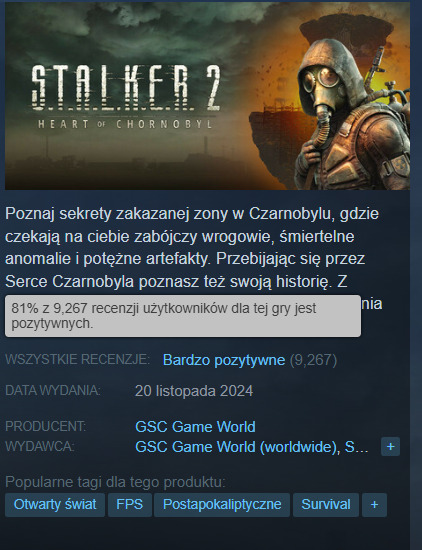Click the S.T.A.L.K.E.R. 2 header capsule image
This screenshot has width=422, height=550.
[207, 96]
